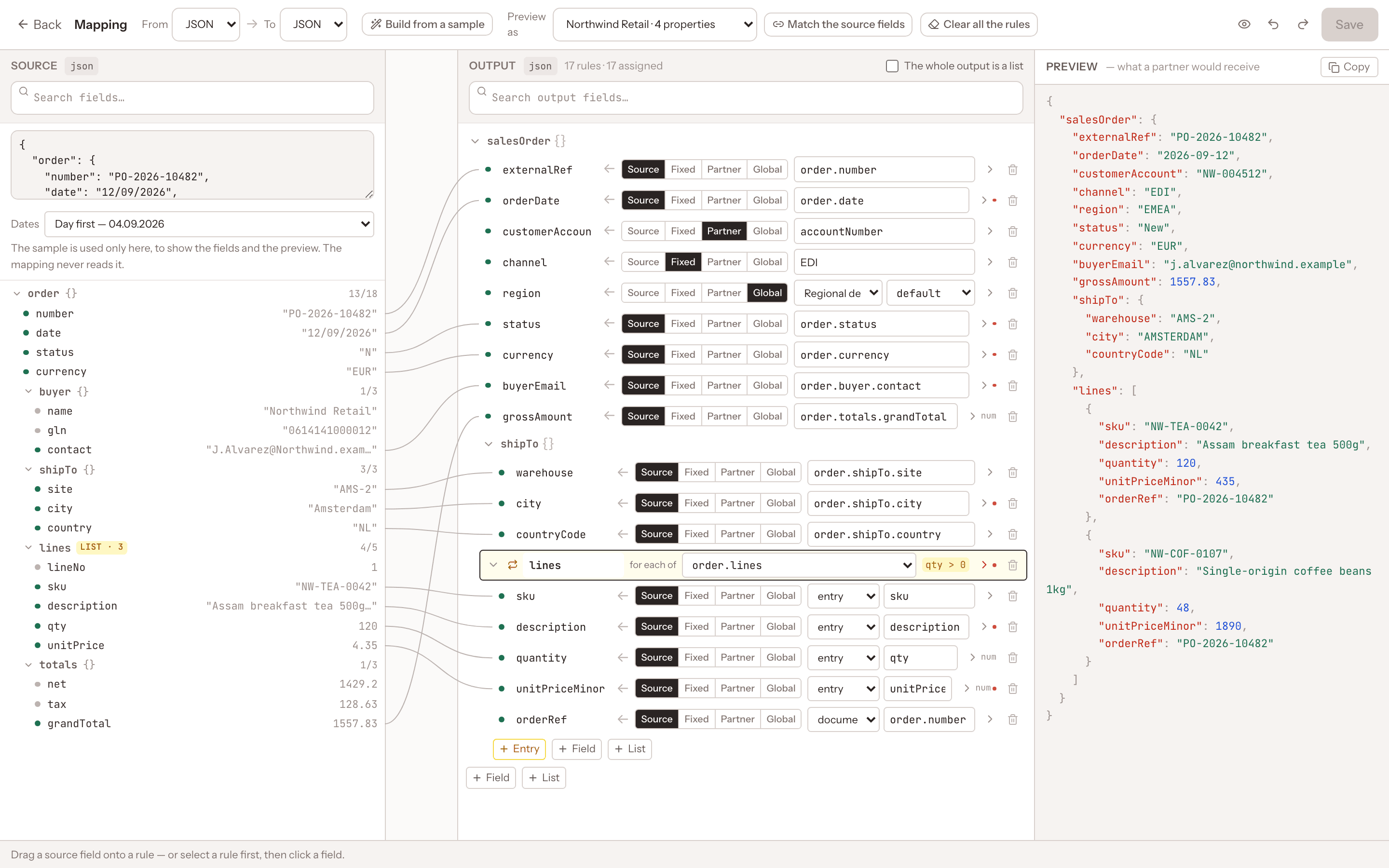1389x868 pixels.
Task: Open transform options chevron for externalRef
Action: pos(990,170)
